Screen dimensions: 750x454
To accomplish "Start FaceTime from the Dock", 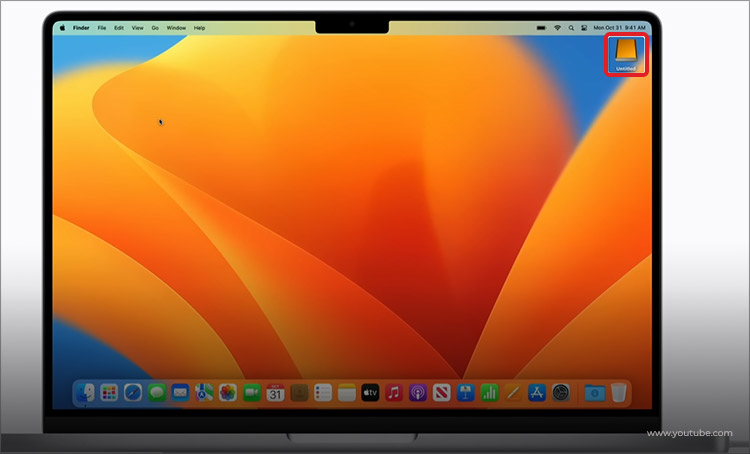I will click(x=252, y=393).
